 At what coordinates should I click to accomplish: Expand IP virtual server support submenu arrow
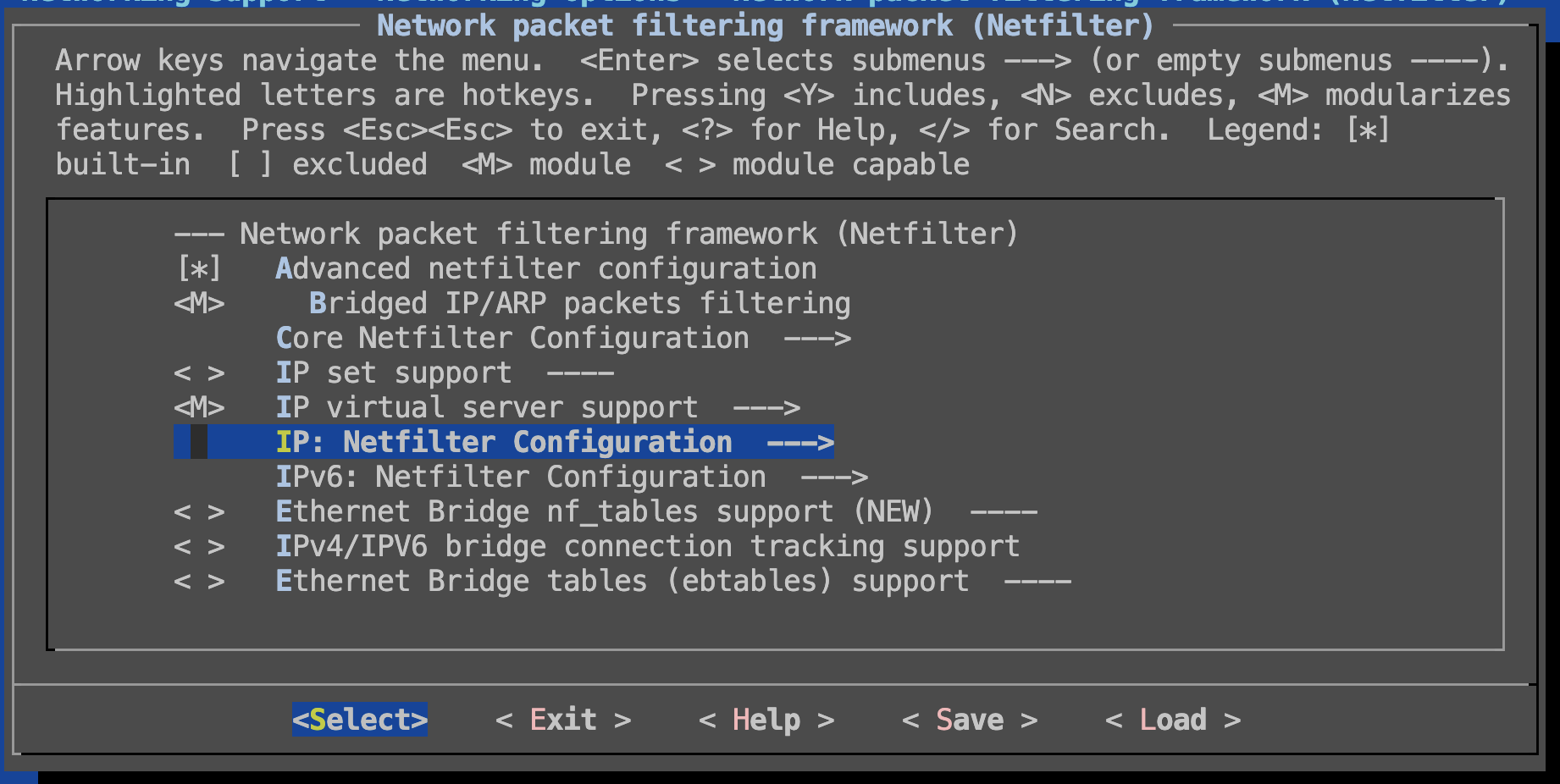click(766, 408)
